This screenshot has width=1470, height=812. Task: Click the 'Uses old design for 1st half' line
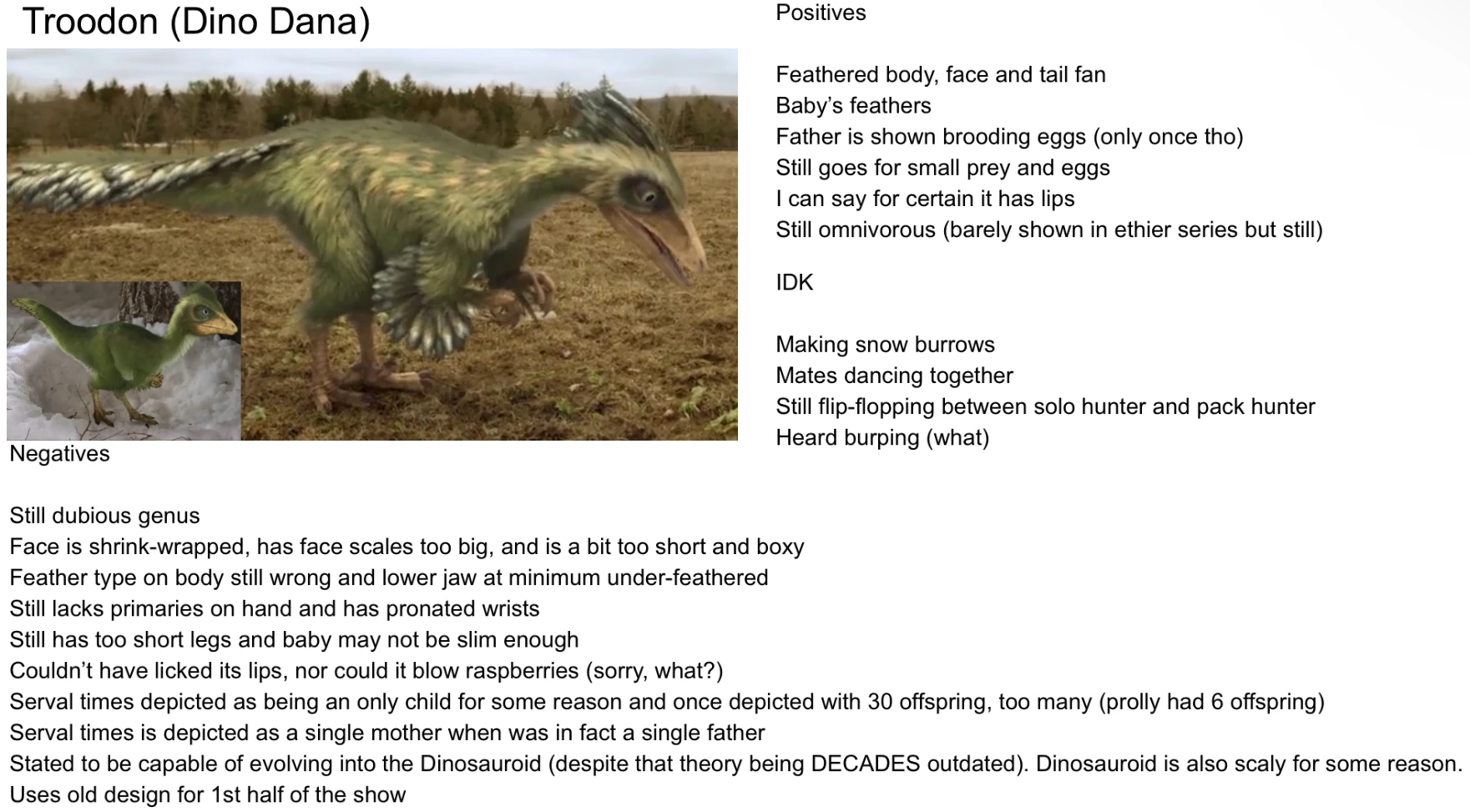point(208,795)
